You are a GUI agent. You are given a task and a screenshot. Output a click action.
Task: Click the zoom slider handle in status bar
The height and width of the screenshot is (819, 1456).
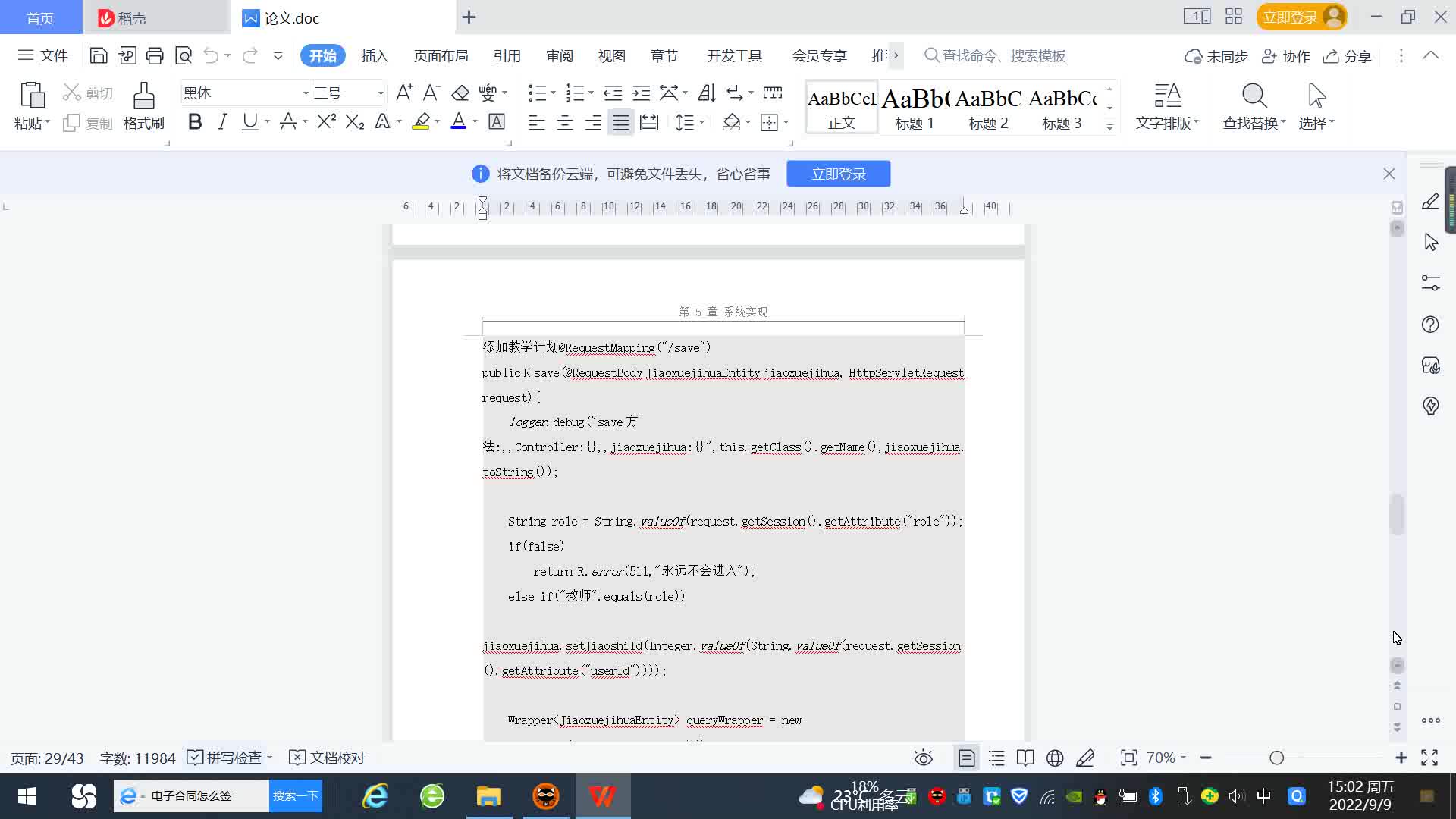click(x=1277, y=758)
